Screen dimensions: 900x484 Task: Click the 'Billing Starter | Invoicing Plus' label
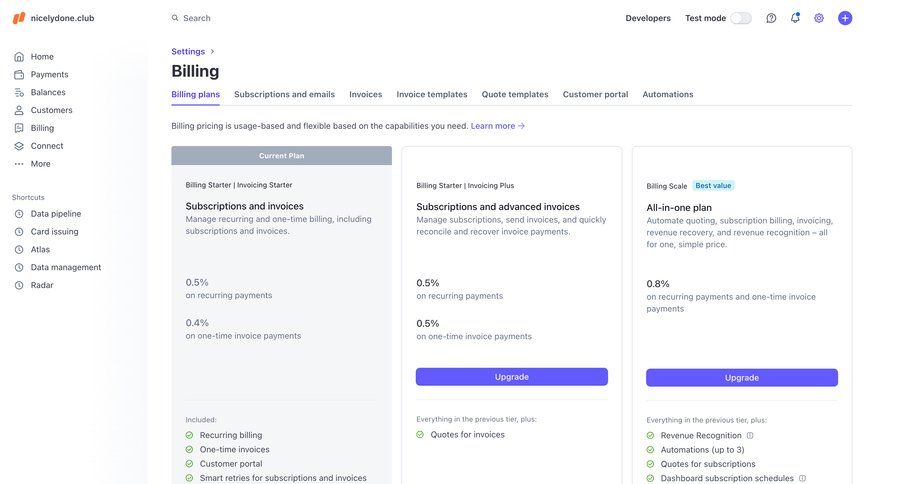pos(465,185)
